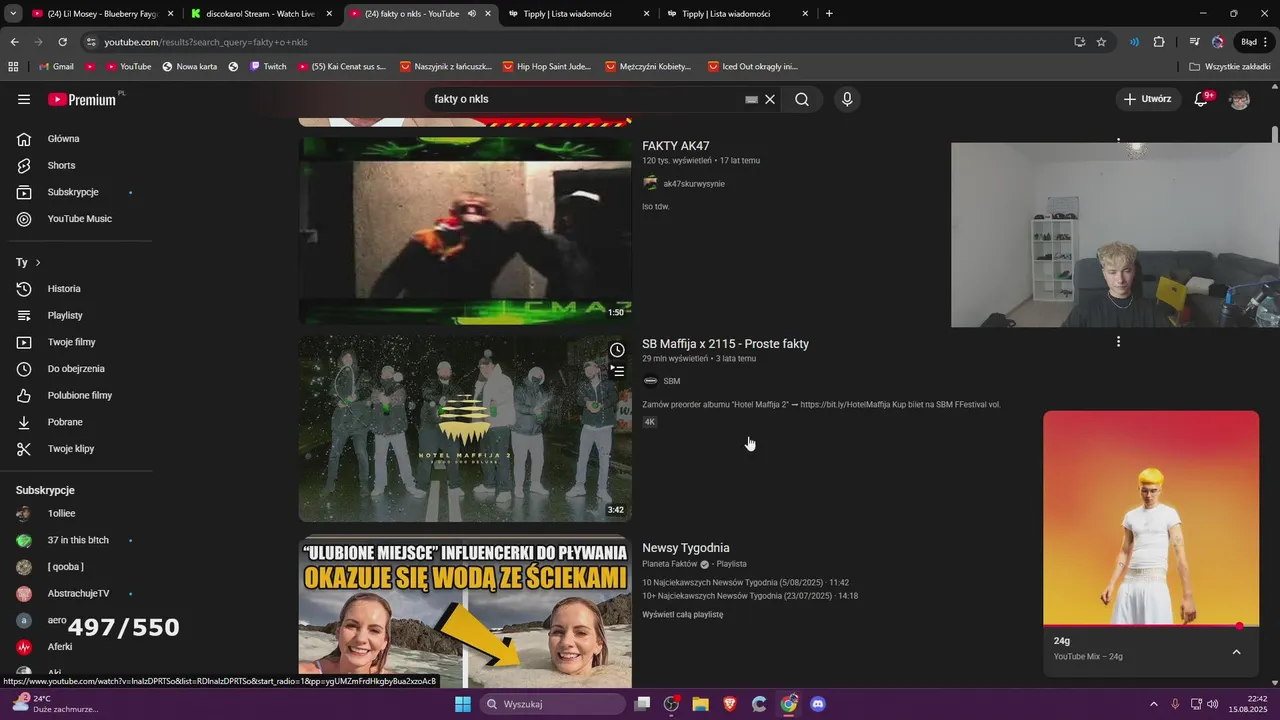1280x720 pixels.
Task: Open the extensions puzzle icon
Action: tap(1159, 42)
